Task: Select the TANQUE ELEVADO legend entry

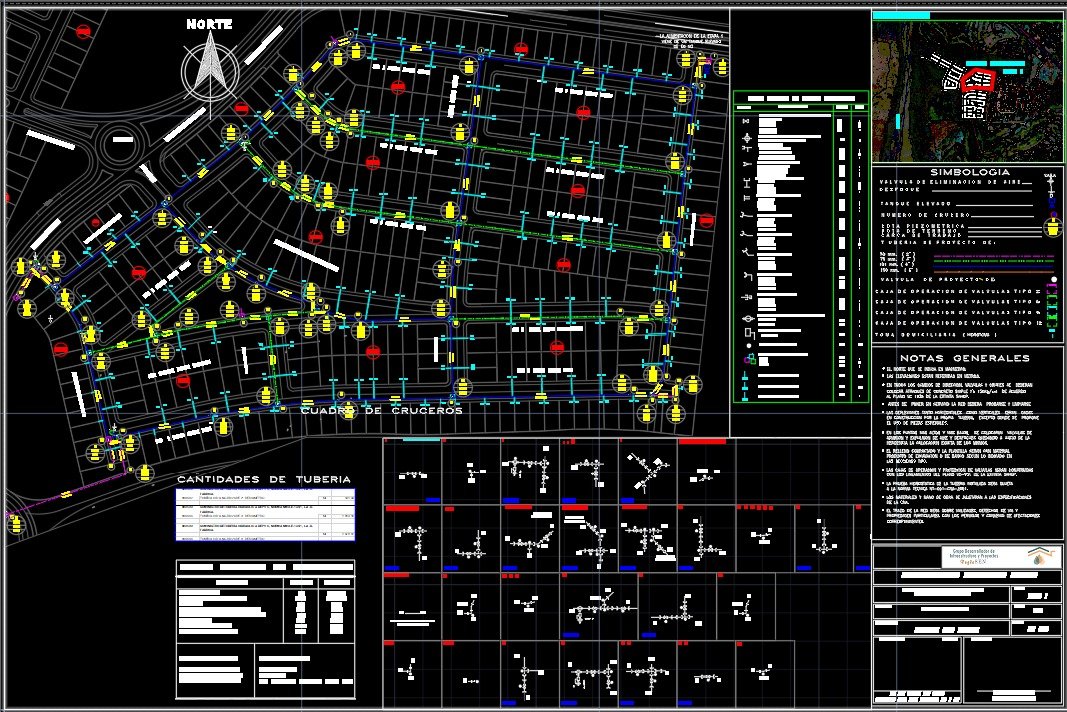Action: (913, 201)
